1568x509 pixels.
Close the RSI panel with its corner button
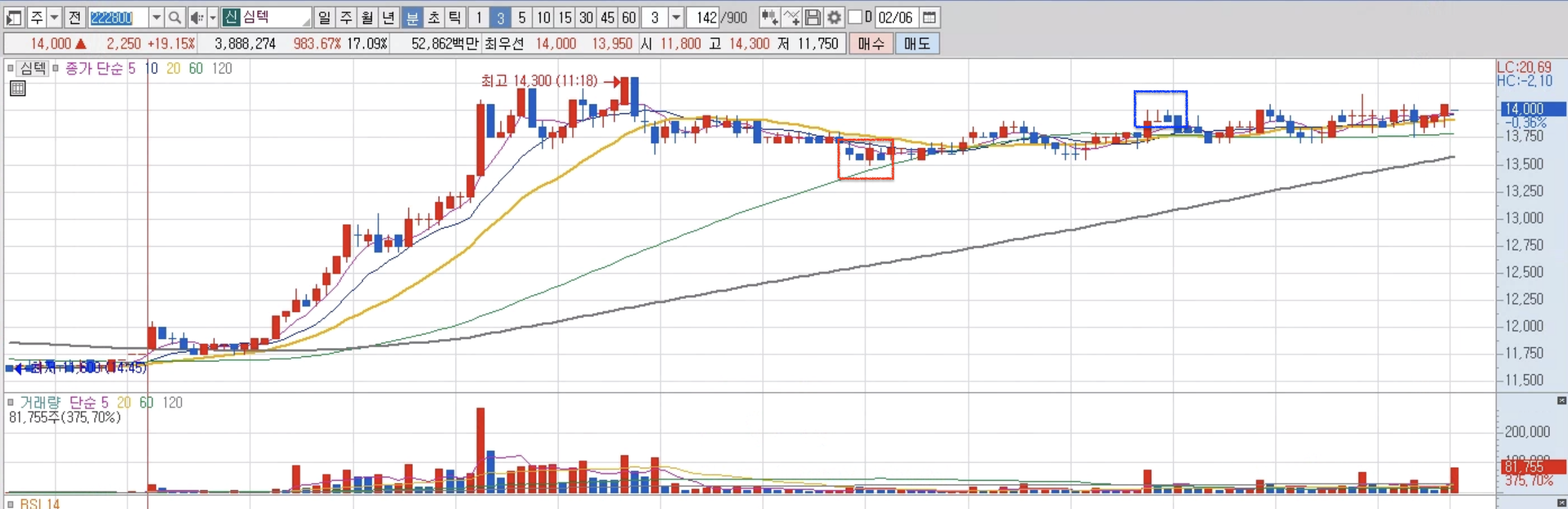coord(1562,503)
